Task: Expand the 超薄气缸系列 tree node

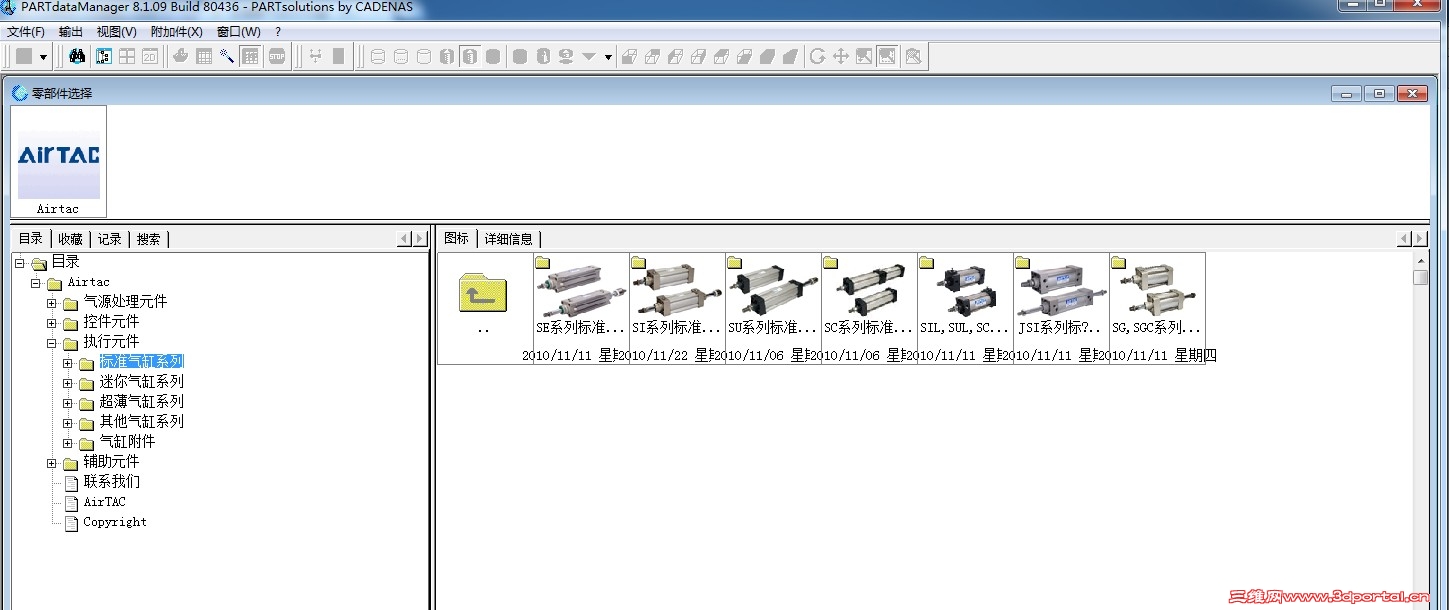Action: [68, 403]
